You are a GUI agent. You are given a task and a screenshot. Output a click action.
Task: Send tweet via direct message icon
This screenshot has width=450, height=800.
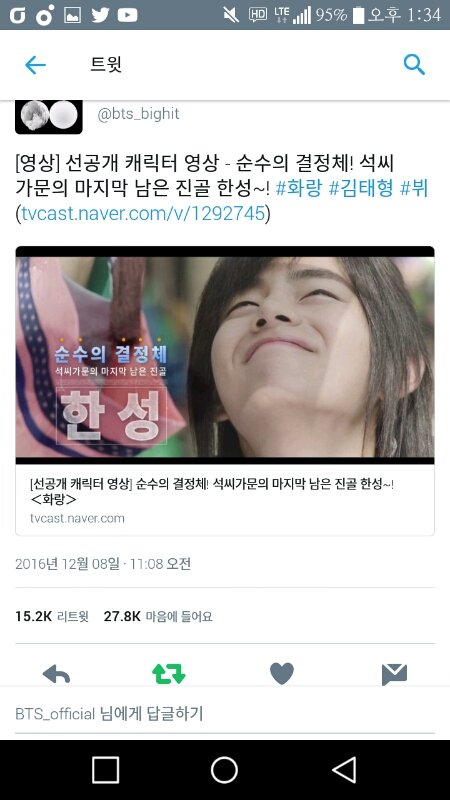394,674
